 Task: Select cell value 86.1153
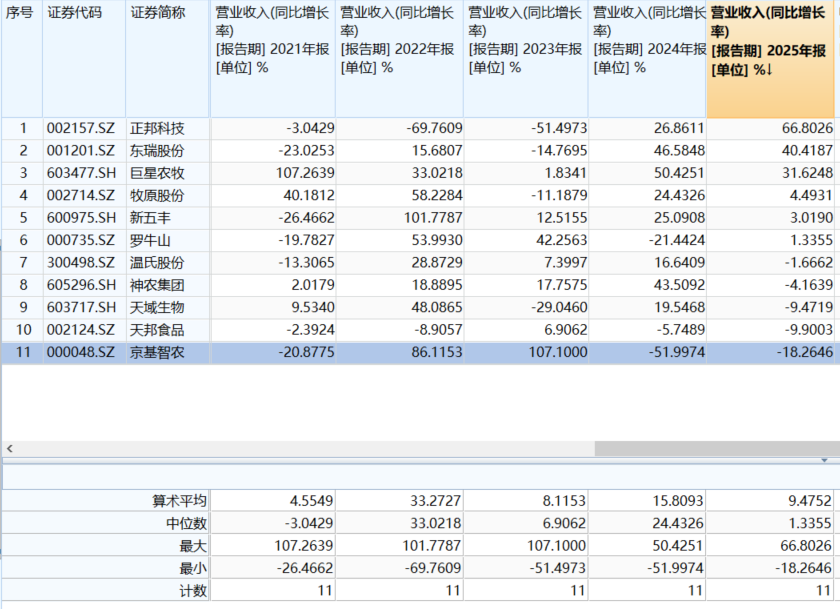437,352
